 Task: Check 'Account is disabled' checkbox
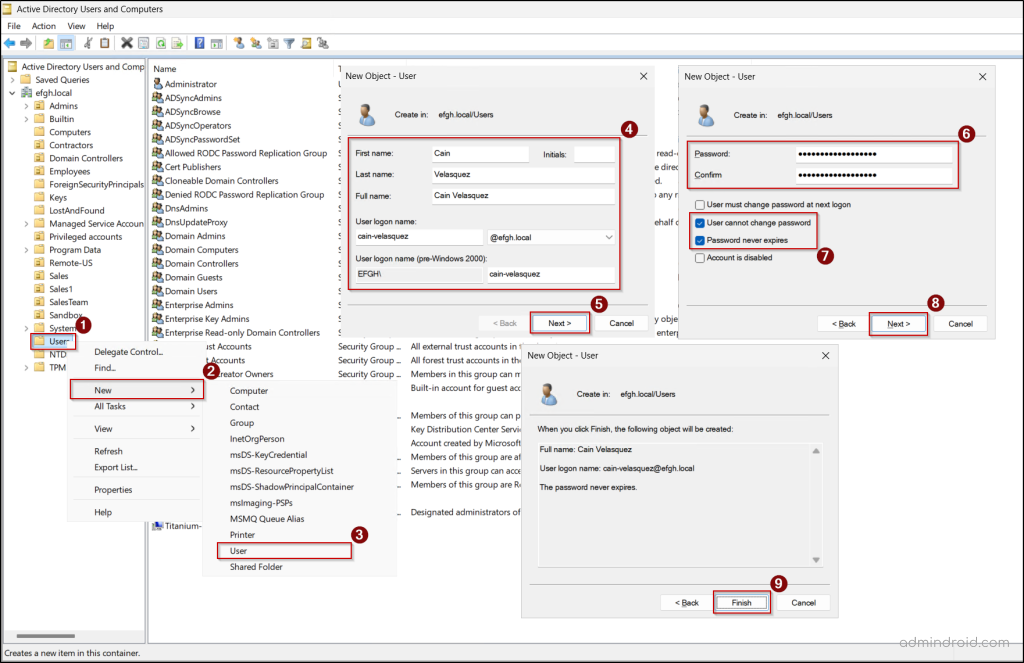[x=700, y=258]
